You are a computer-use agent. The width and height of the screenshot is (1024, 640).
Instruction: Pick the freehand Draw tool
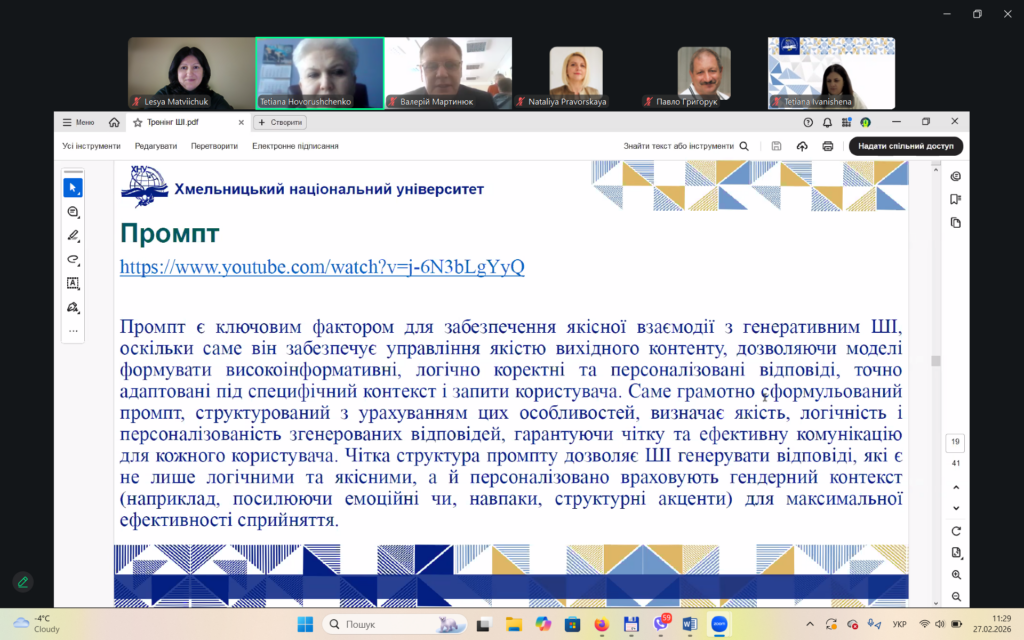coord(73,259)
